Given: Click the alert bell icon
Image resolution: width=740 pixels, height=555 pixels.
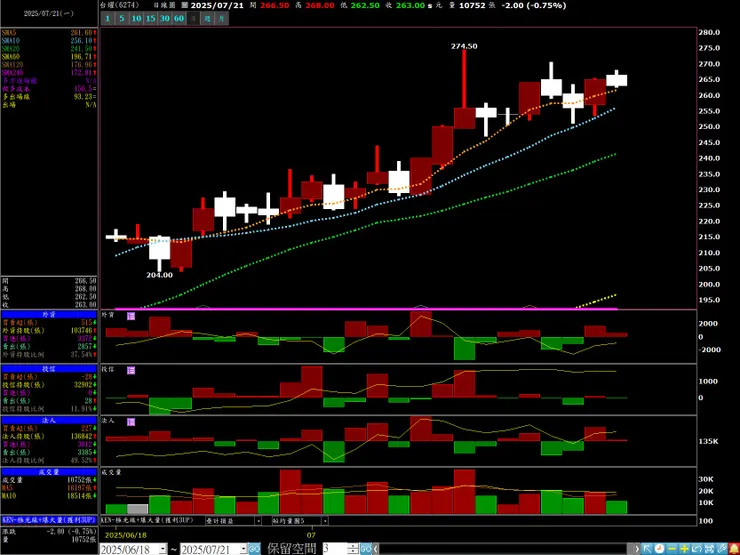Looking at the screenshot, I should click(x=734, y=549).
